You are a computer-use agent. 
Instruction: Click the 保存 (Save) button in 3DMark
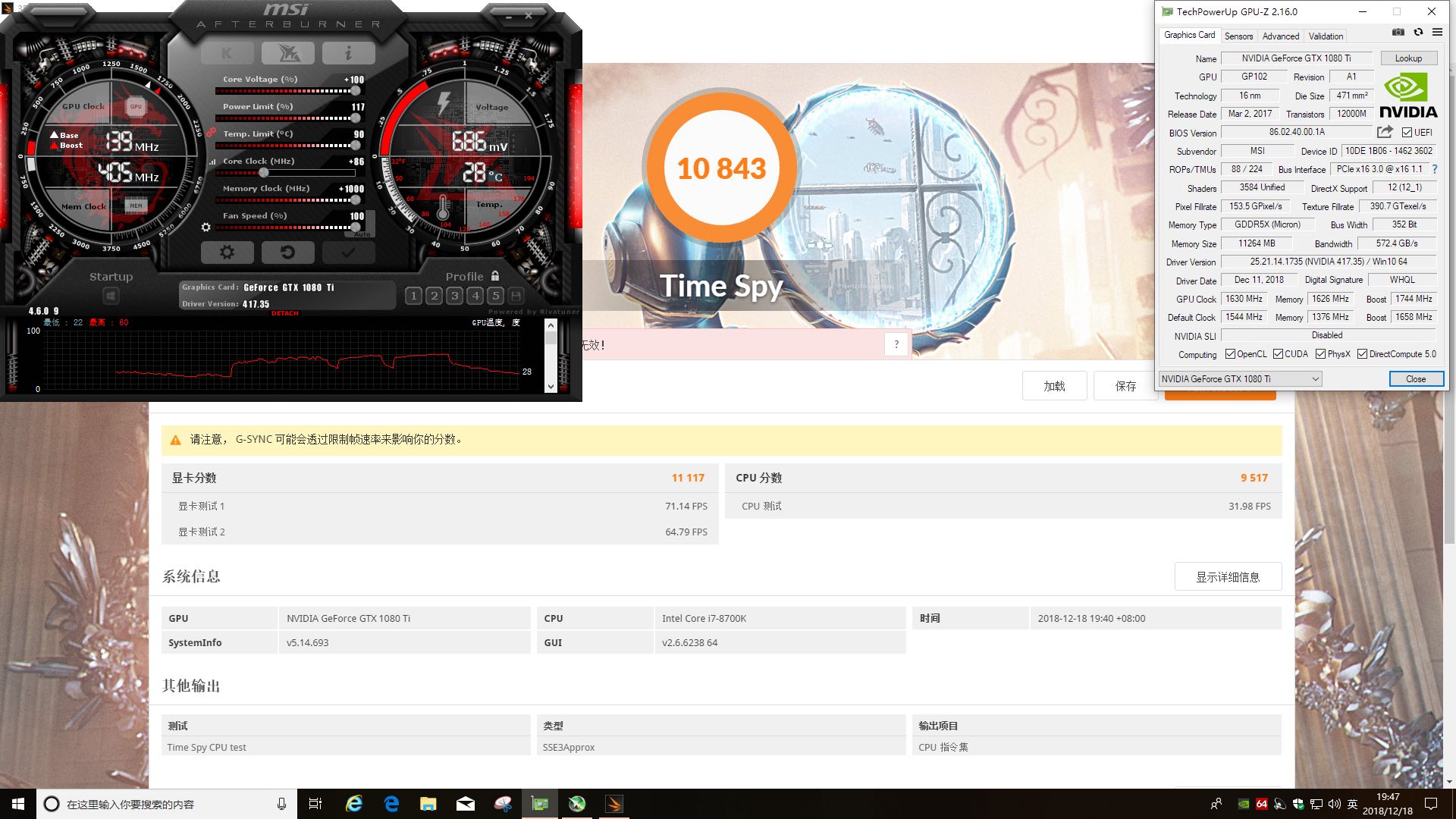[x=1125, y=386]
